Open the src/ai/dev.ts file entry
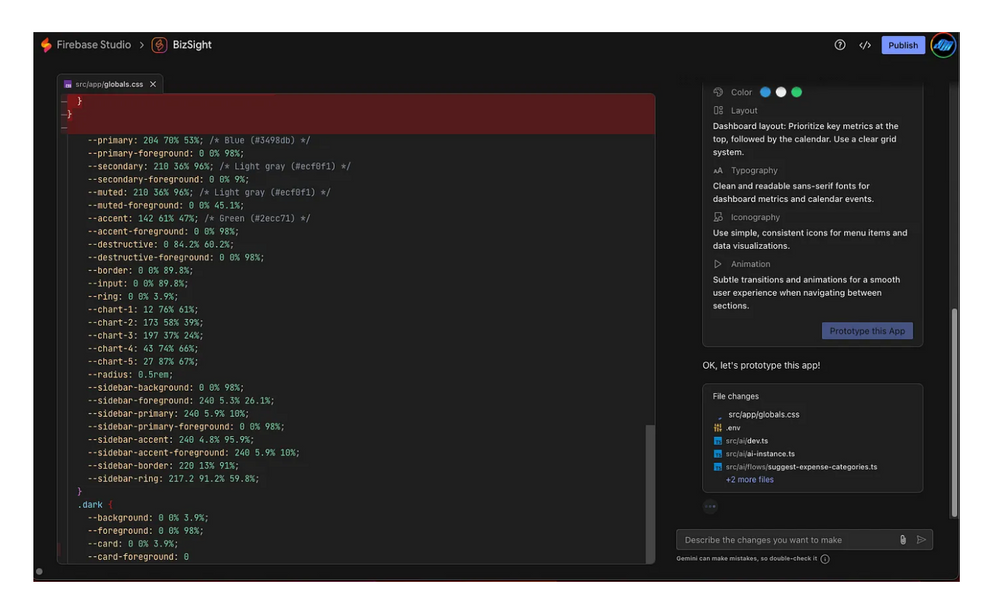The height and width of the screenshot is (601, 1000). tap(745, 440)
